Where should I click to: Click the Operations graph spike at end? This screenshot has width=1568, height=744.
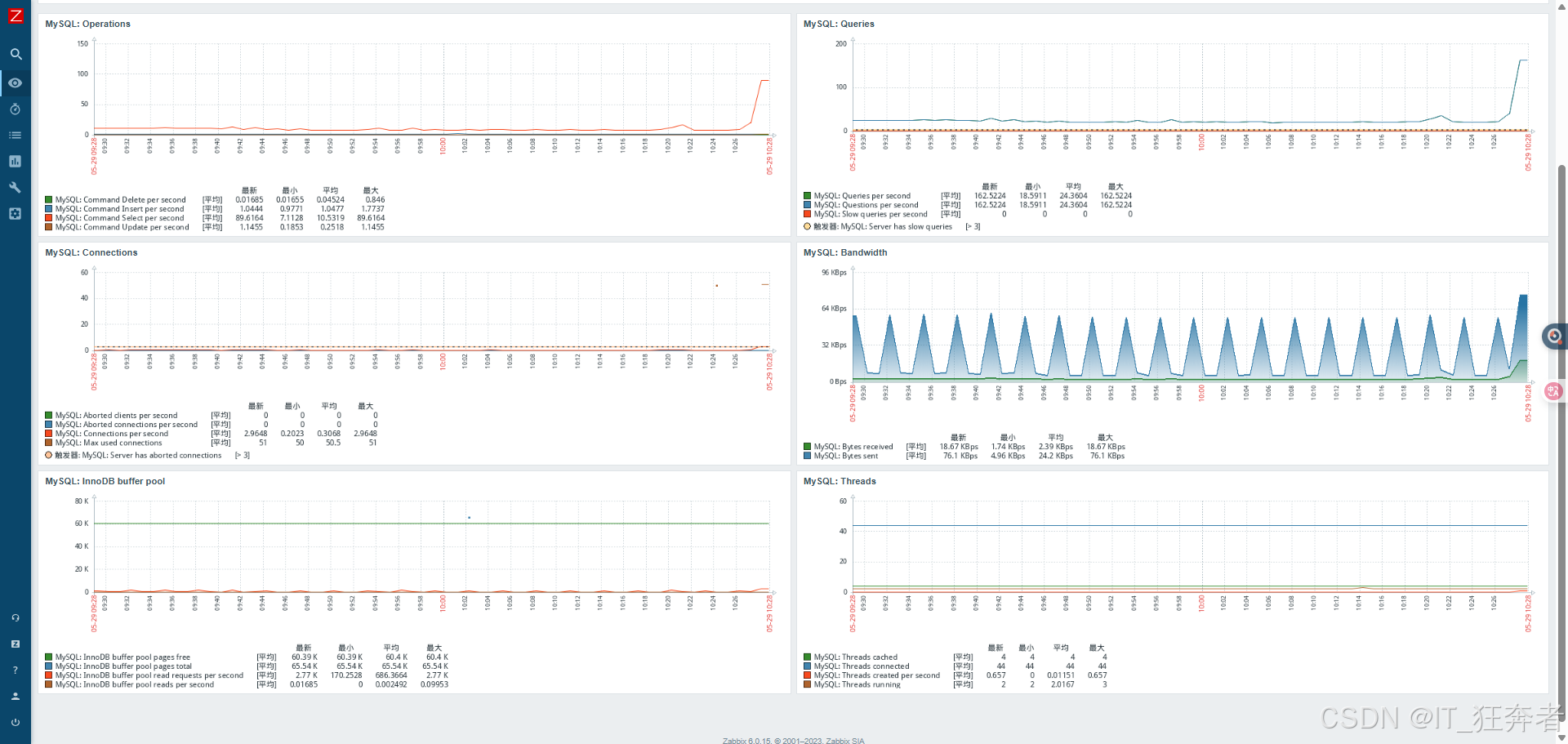coord(764,80)
